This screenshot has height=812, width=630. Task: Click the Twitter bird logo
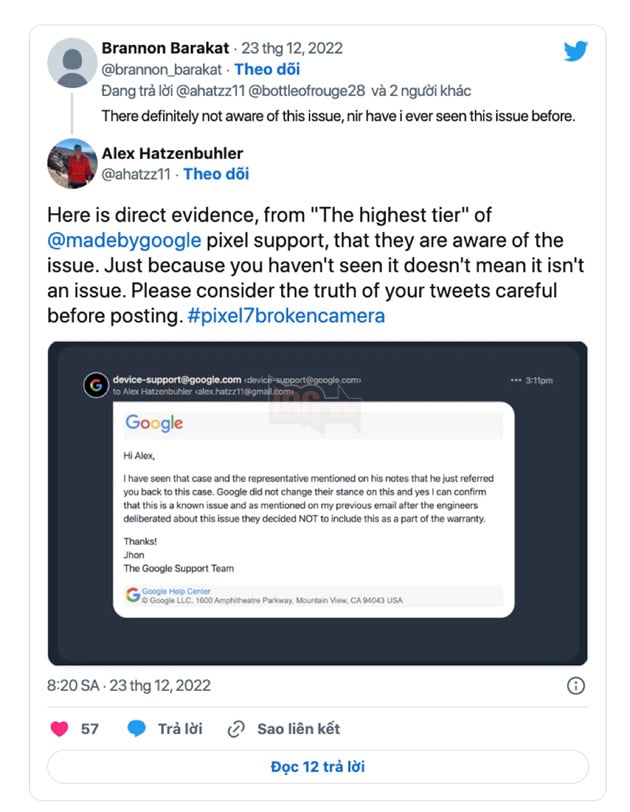click(x=577, y=52)
